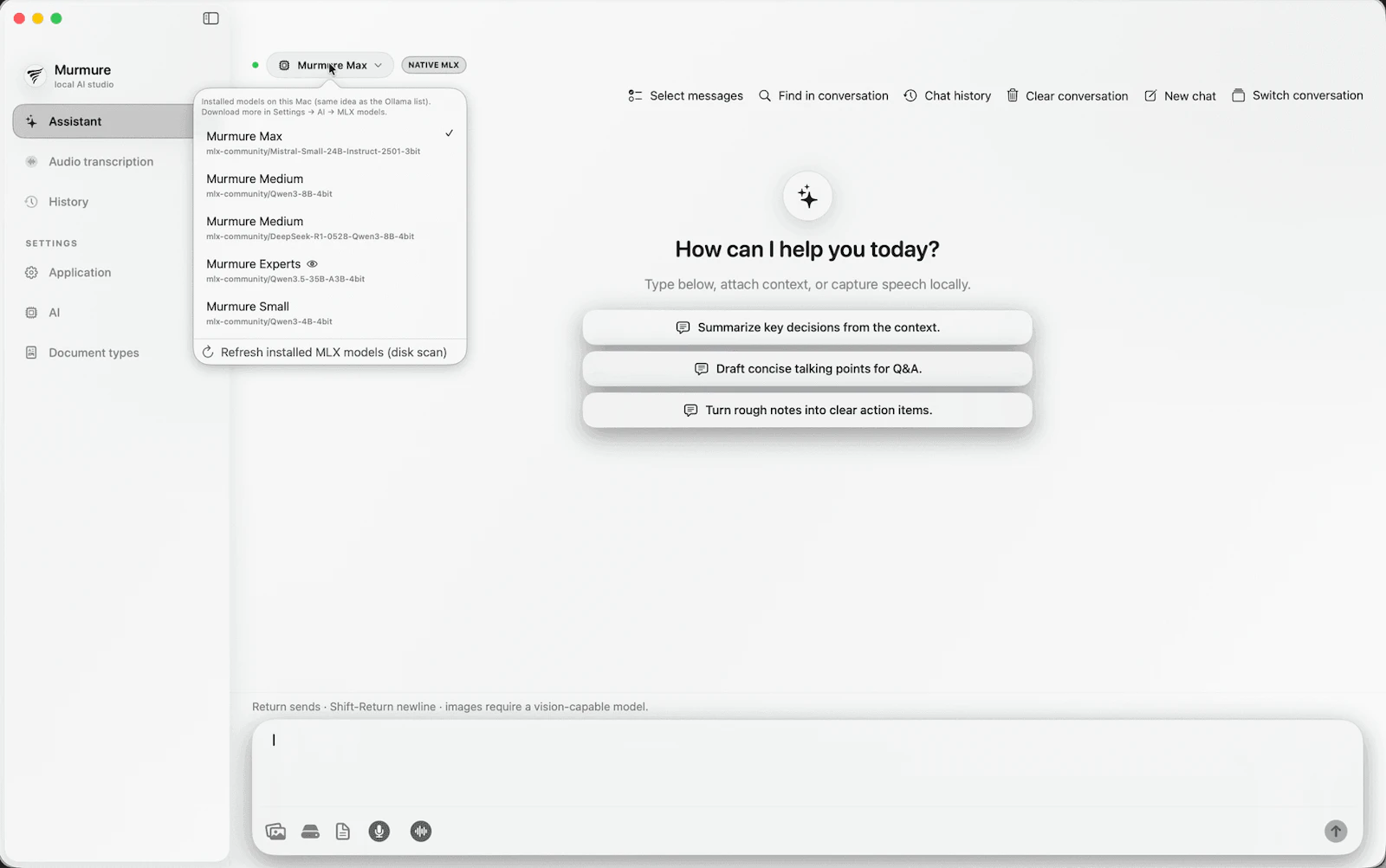Screen dimensions: 1386x868
Task: Click the audio waveform button
Action: 421,832
